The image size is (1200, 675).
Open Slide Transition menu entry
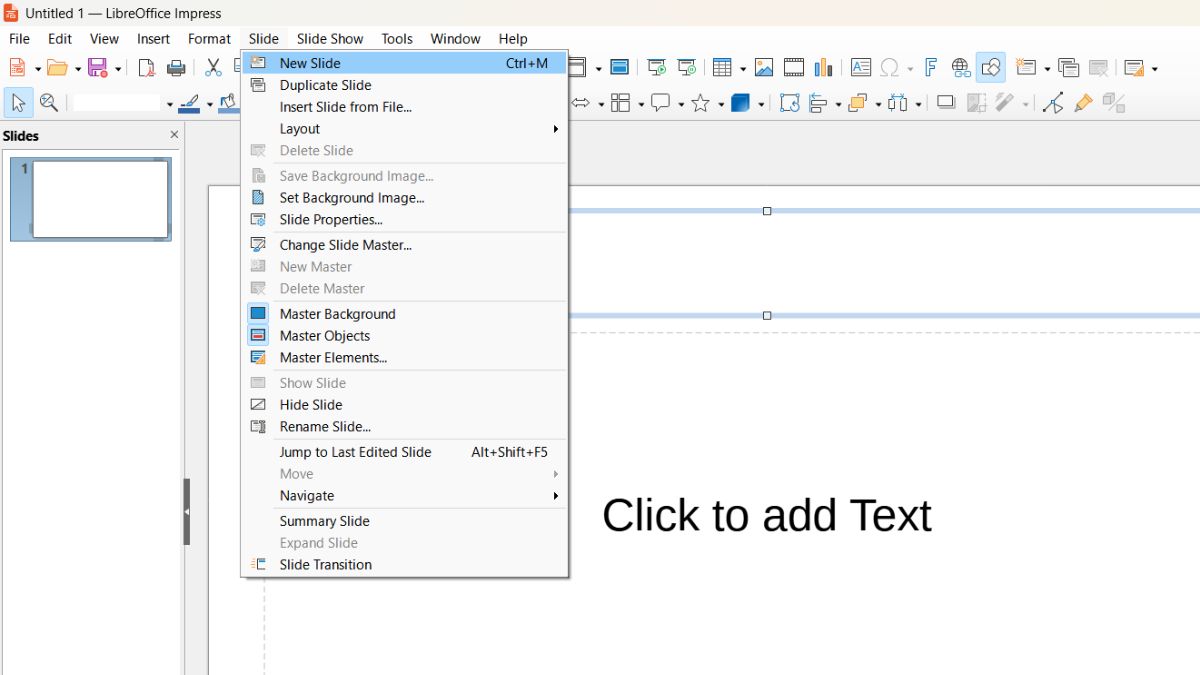pyautogui.click(x=405, y=565)
